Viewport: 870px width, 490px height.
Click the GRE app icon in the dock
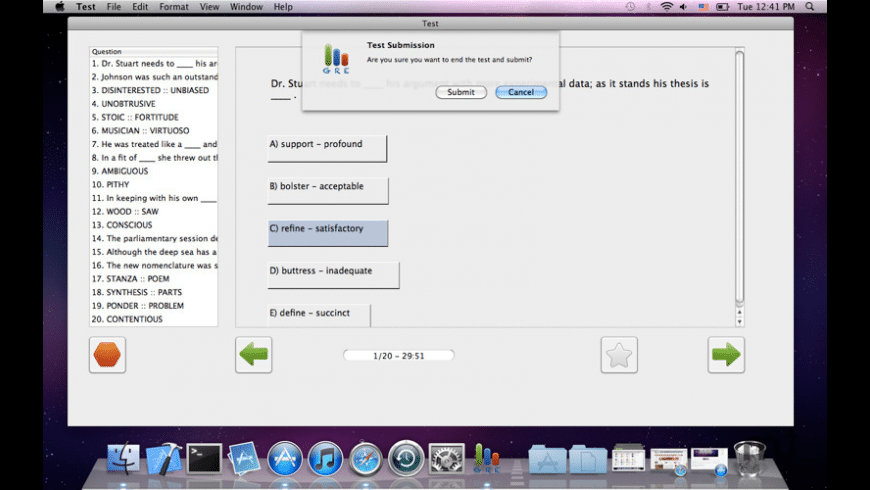[487, 458]
